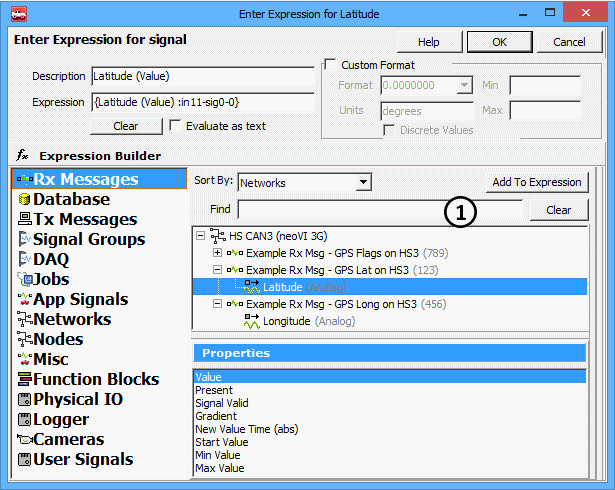Toggle the Custom Format checkbox
This screenshot has height=490, width=615.
point(331,65)
